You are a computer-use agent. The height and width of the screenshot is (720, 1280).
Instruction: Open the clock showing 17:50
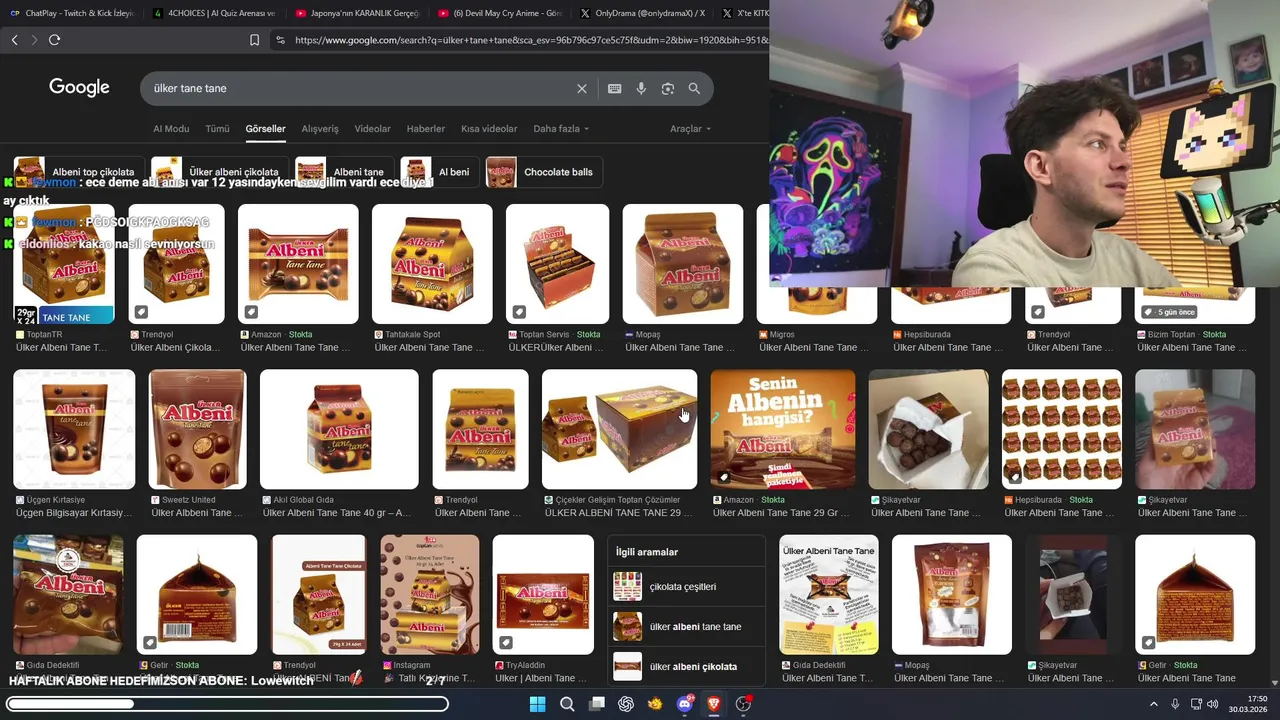pos(1248,704)
